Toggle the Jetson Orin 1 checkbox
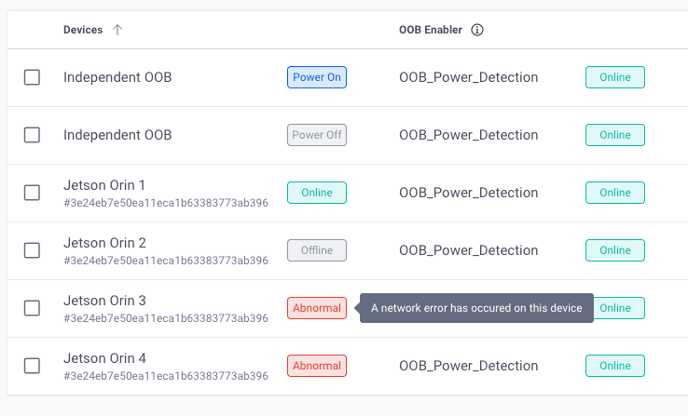 coord(32,192)
